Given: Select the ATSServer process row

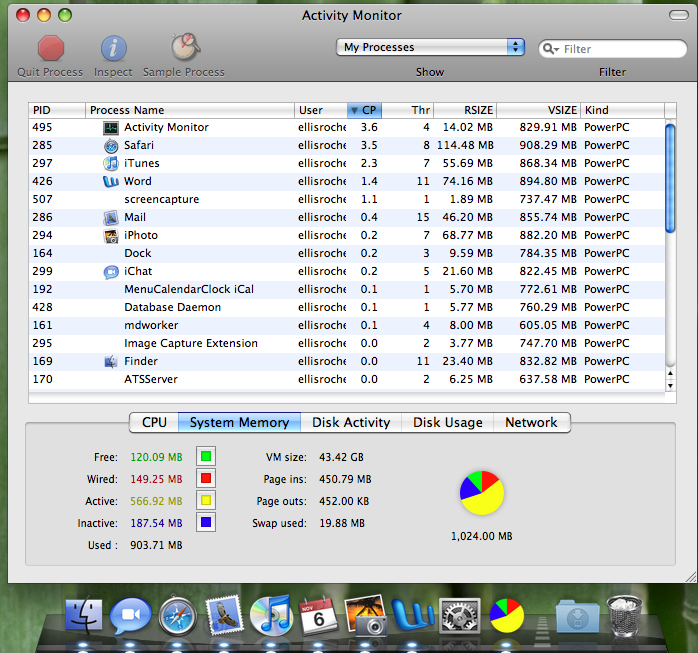Looking at the screenshot, I should 347,380.
